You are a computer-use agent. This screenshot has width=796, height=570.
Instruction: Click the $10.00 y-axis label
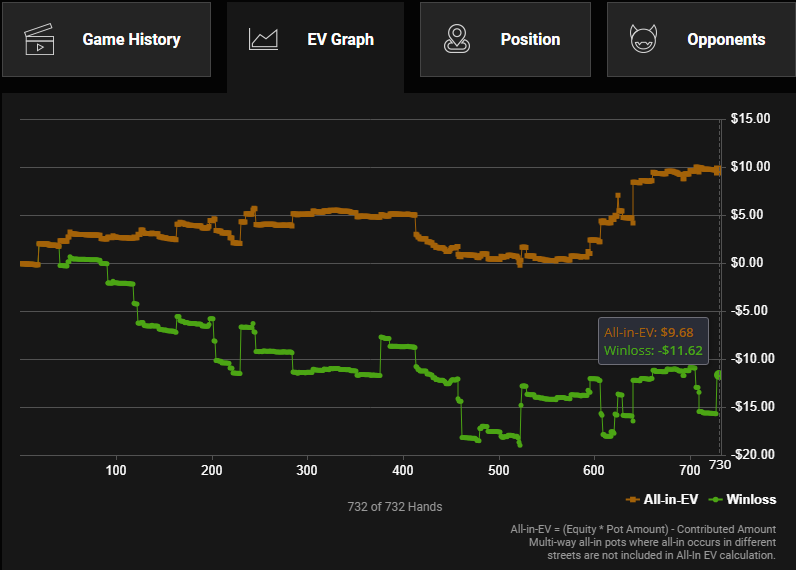click(750, 166)
